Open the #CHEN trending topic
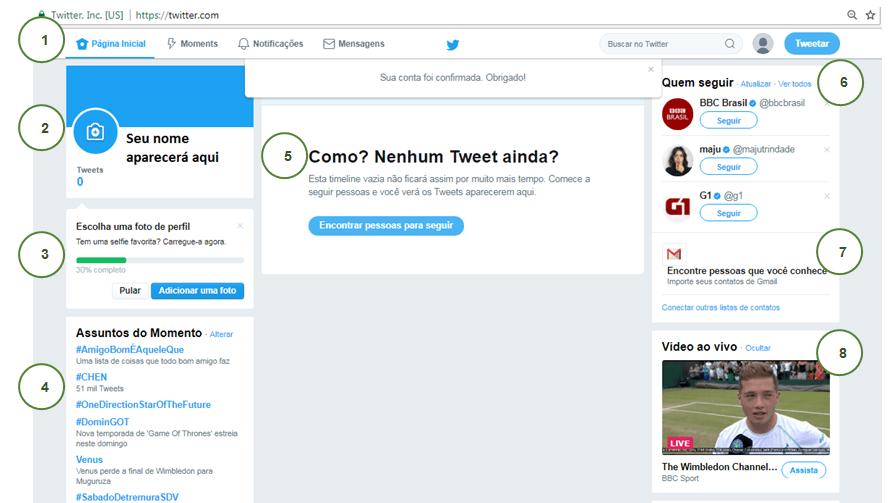 (x=91, y=377)
